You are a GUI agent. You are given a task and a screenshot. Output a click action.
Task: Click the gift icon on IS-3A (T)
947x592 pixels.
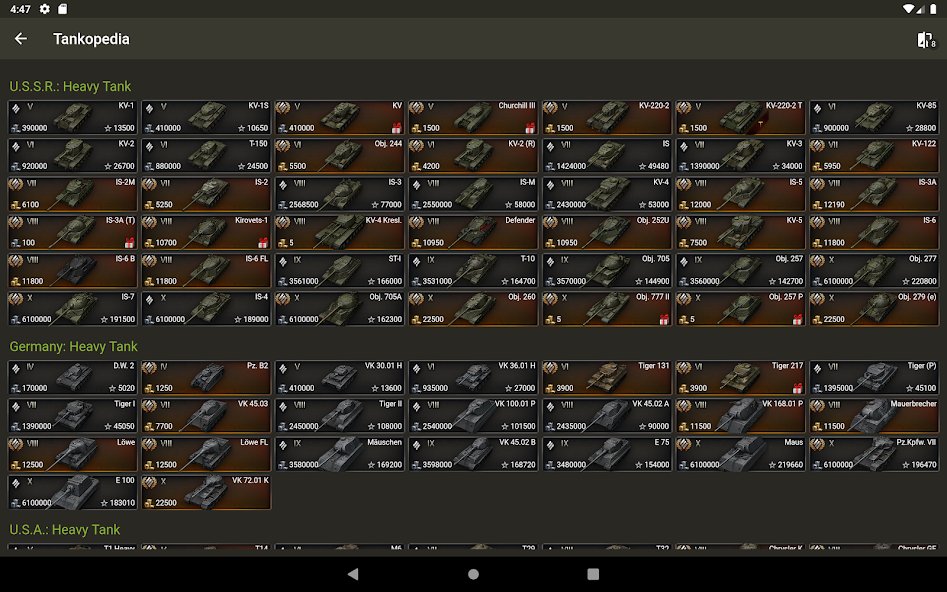pyautogui.click(x=129, y=243)
